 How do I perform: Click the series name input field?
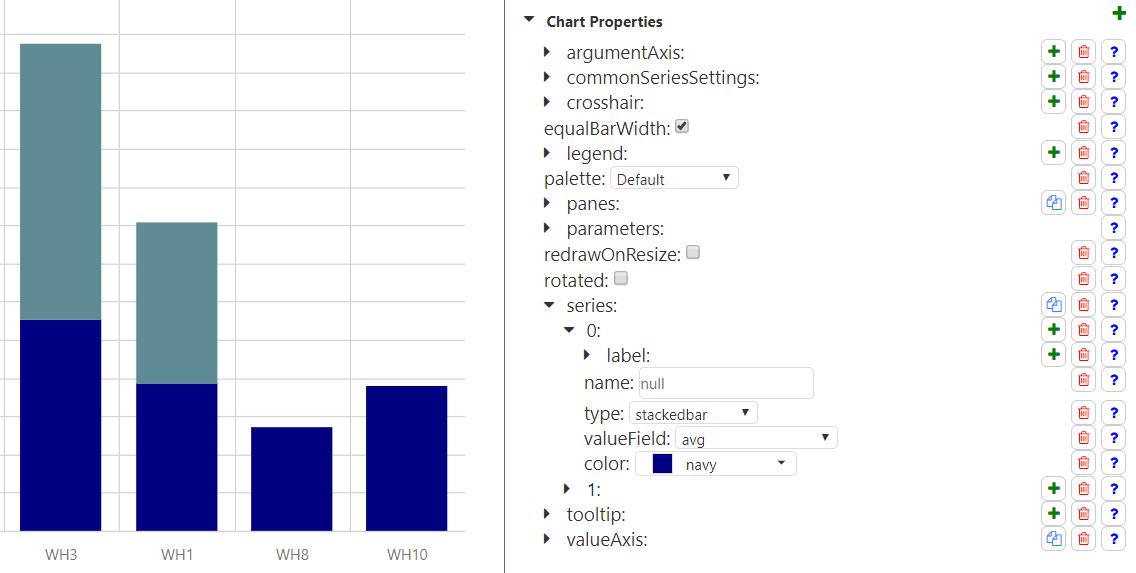724,383
